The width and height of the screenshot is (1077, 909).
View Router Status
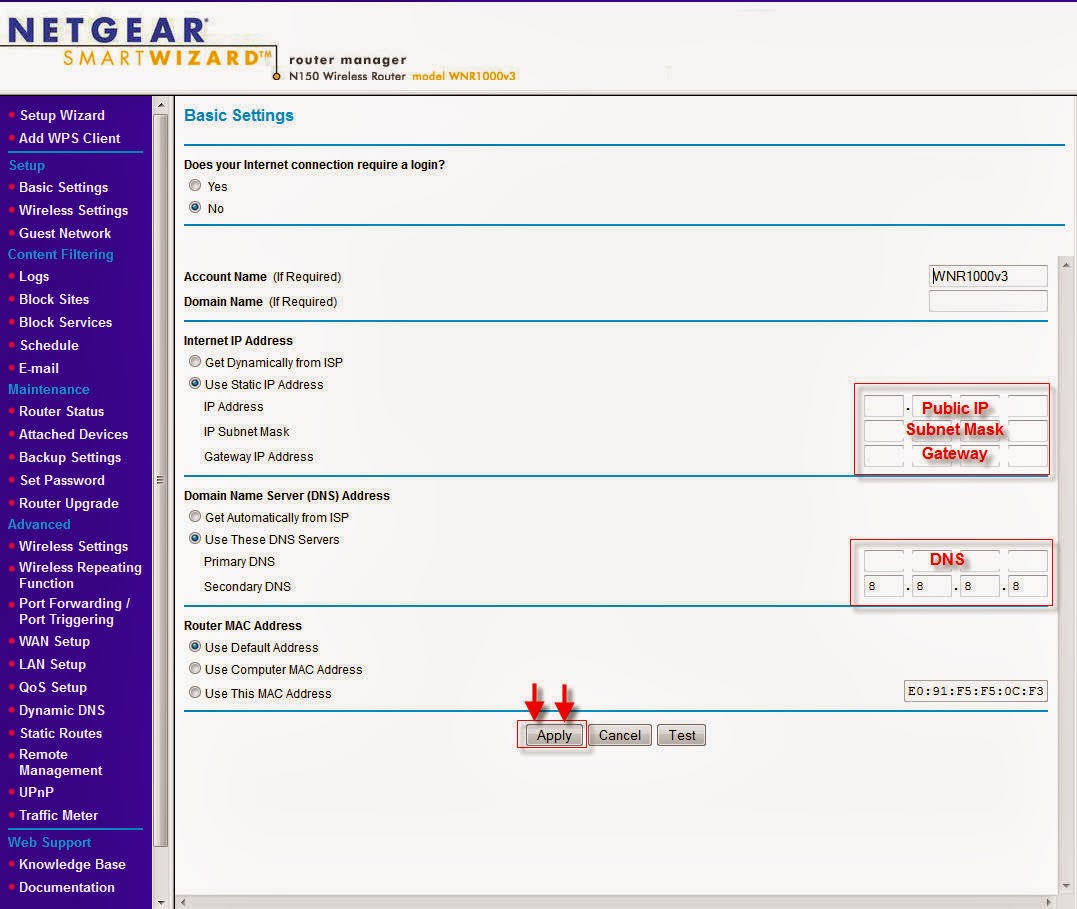(x=61, y=412)
